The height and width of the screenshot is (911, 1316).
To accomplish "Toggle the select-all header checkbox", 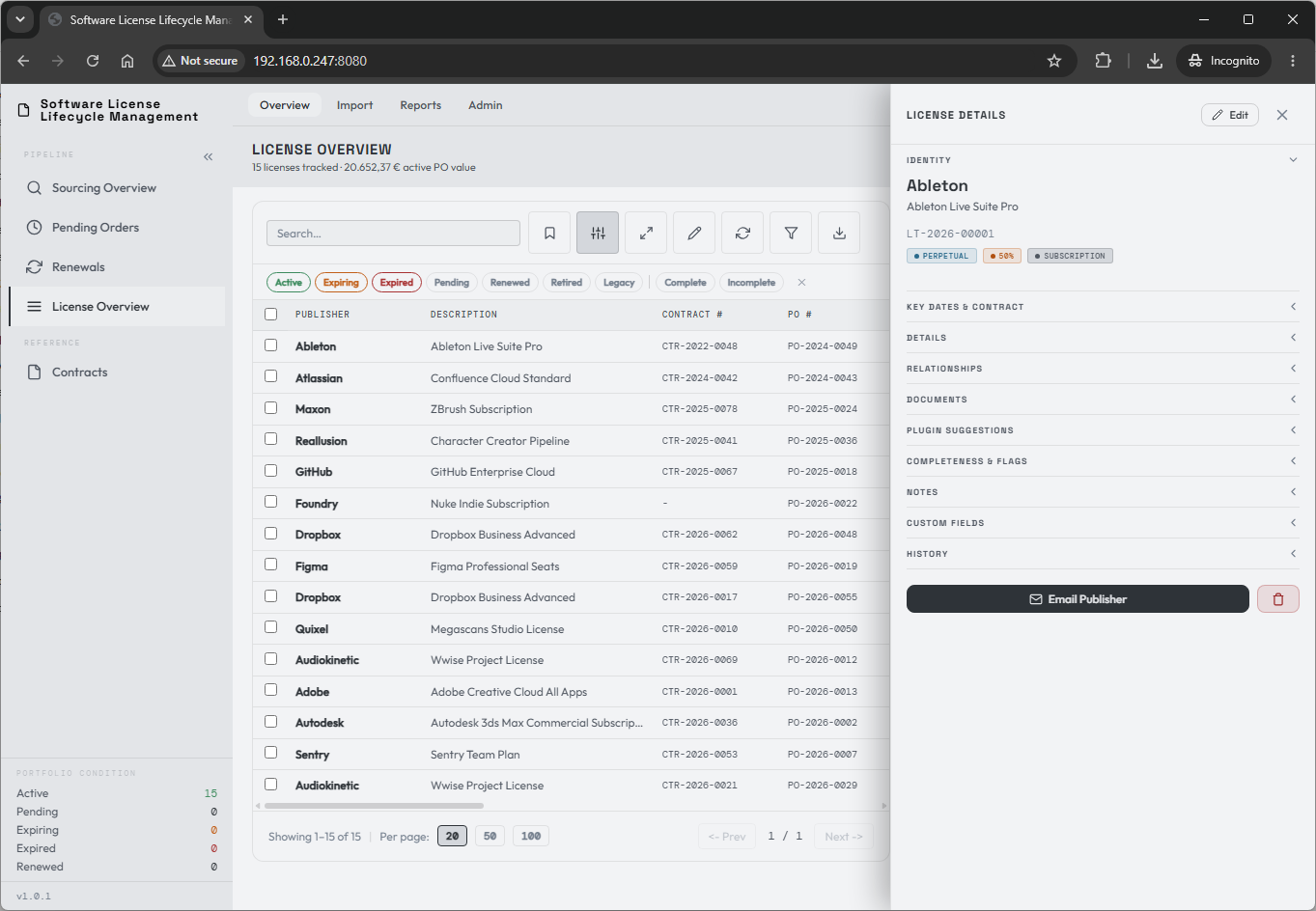I will pyautogui.click(x=271, y=315).
